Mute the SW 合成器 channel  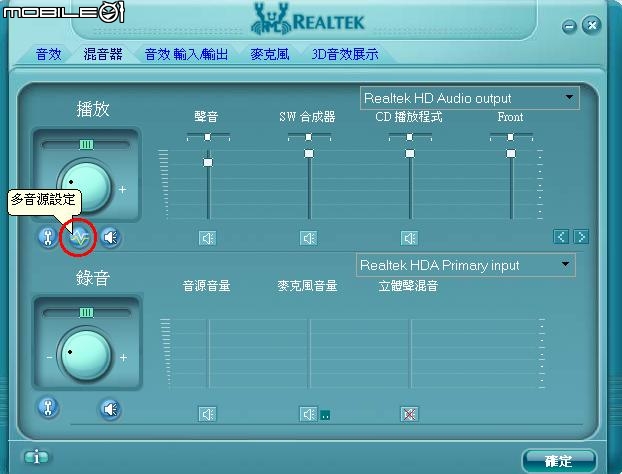tap(308, 238)
